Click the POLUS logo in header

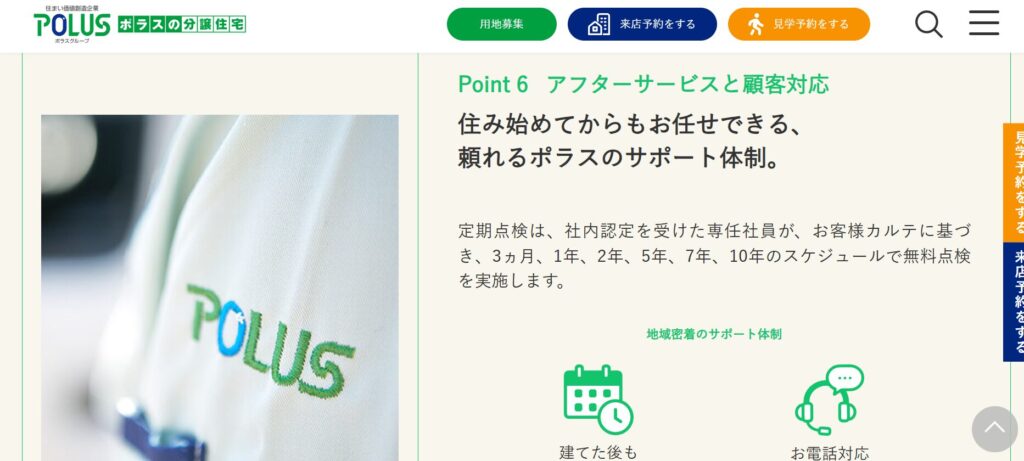tap(72, 24)
